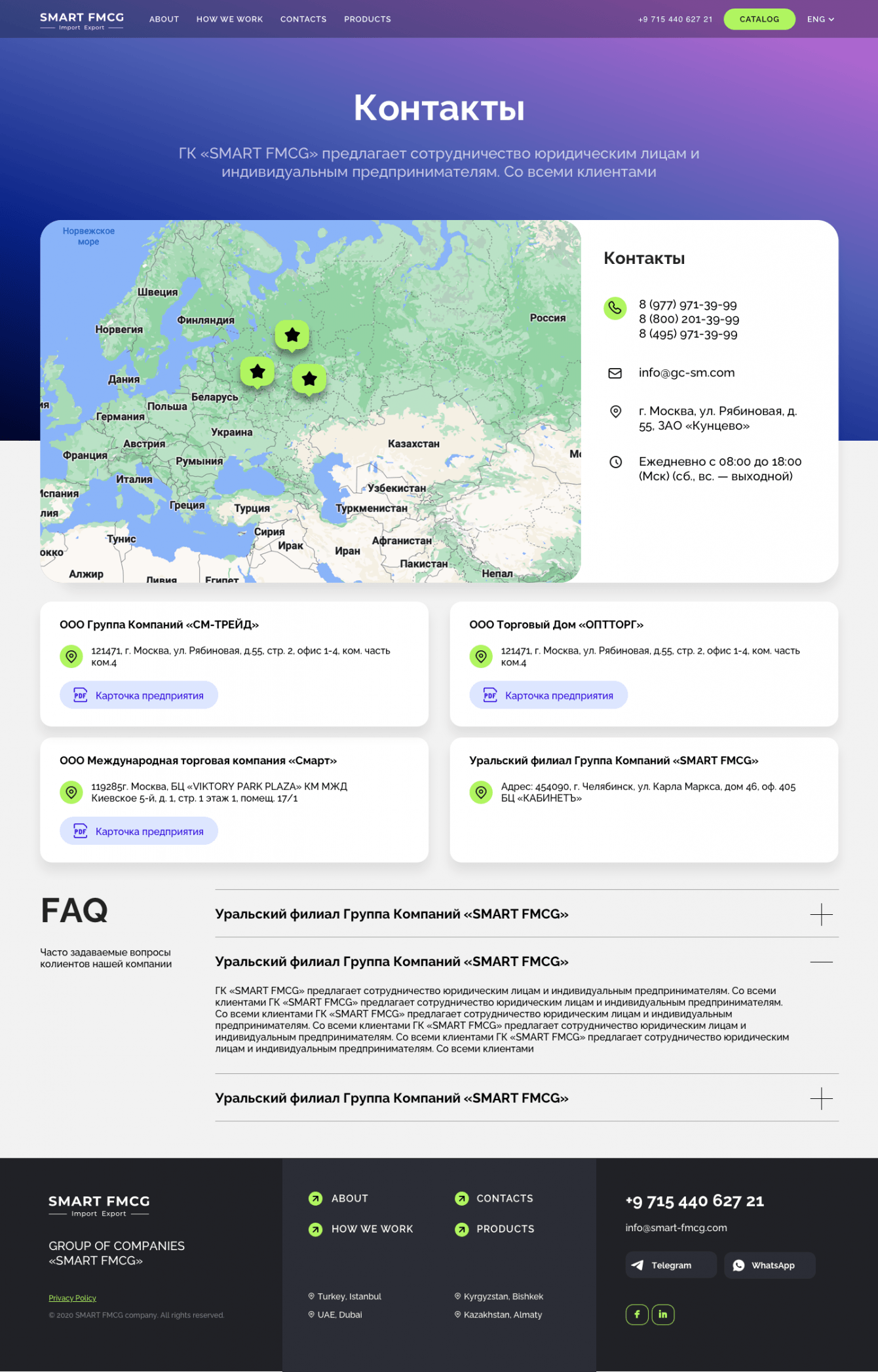The height and width of the screenshot is (1372, 878).
Task: Expand the topmost FAQ item with plus icon
Action: point(821,914)
